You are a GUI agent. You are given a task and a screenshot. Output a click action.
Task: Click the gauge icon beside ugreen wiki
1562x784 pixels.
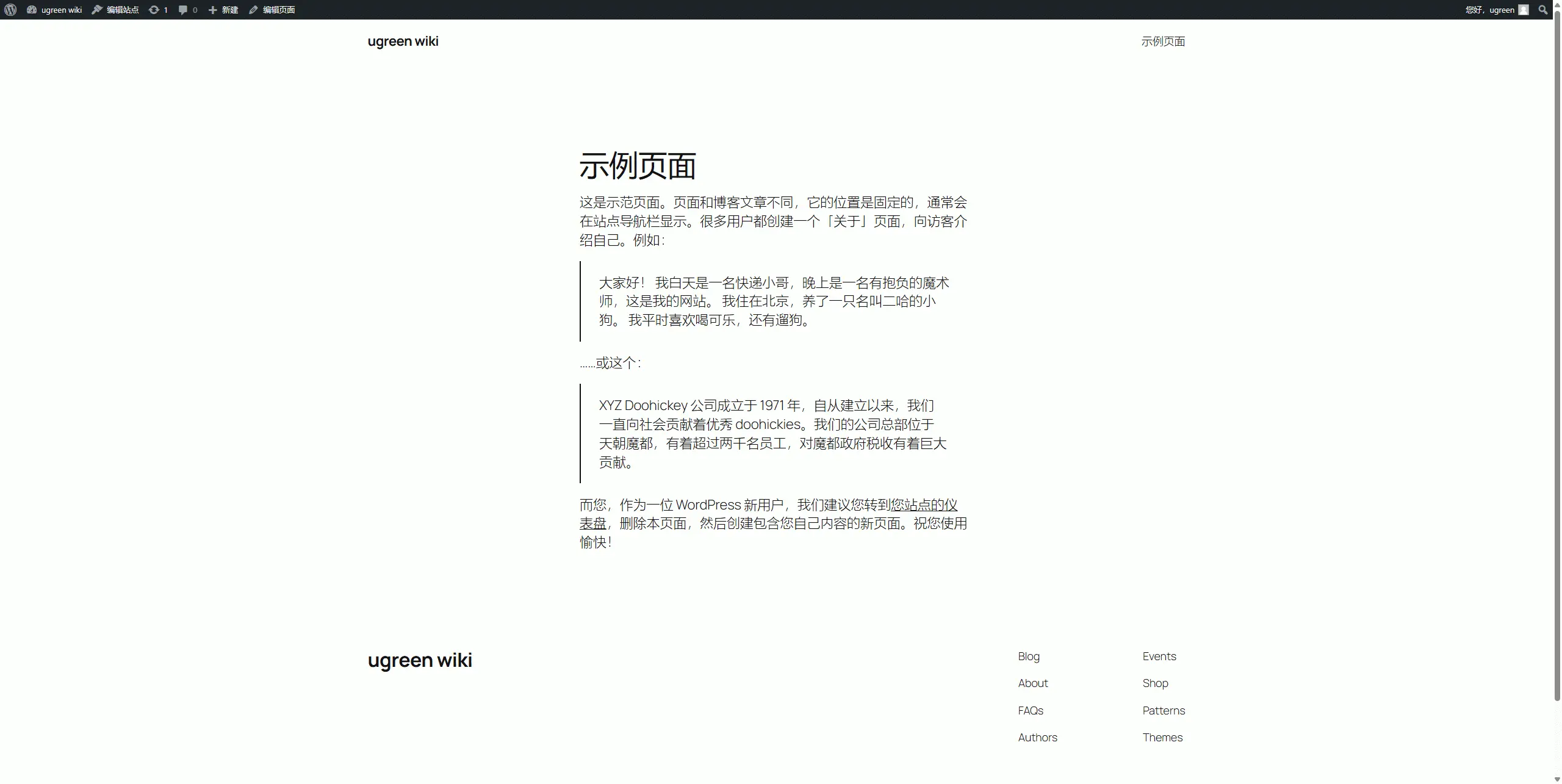[x=32, y=9]
